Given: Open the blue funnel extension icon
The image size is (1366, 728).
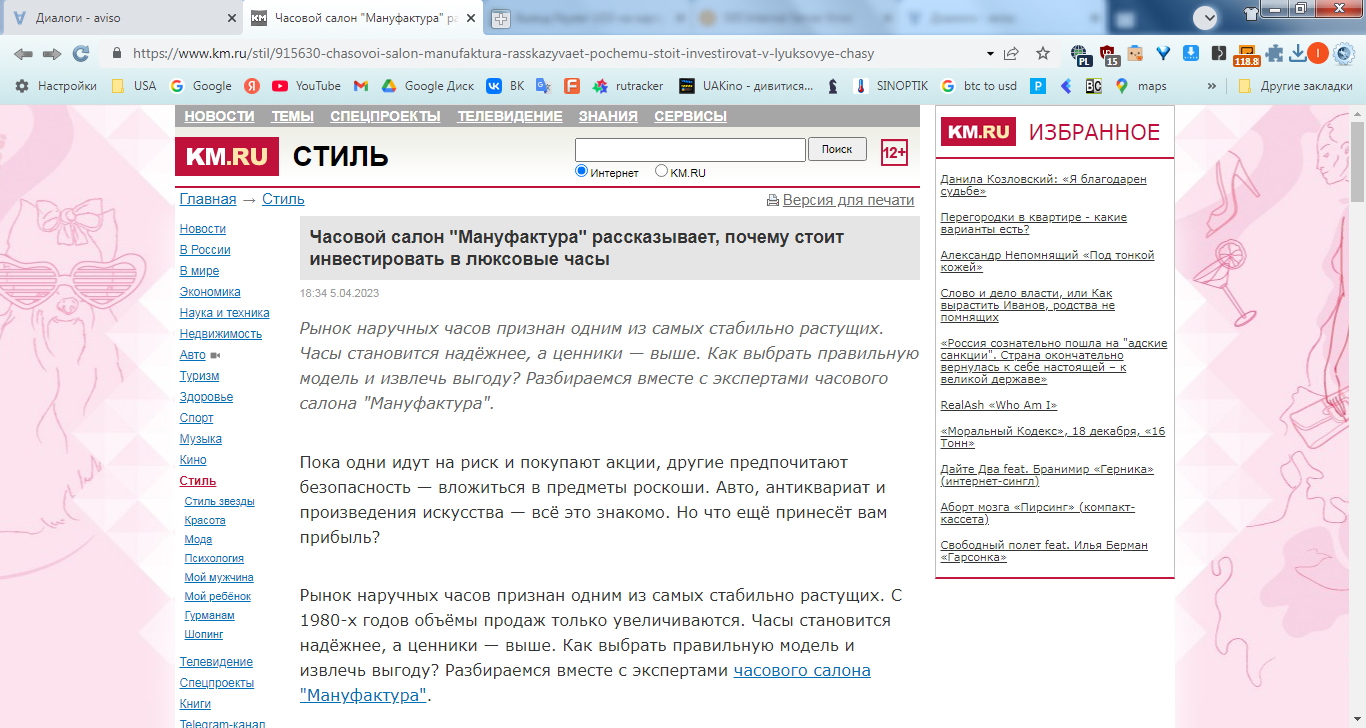Looking at the screenshot, I should click(x=1164, y=54).
